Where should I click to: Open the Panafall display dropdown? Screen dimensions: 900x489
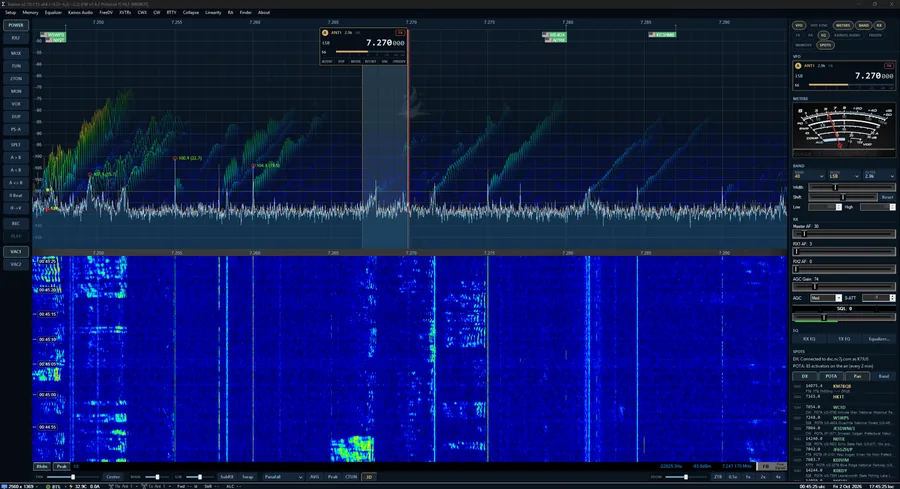coord(283,477)
